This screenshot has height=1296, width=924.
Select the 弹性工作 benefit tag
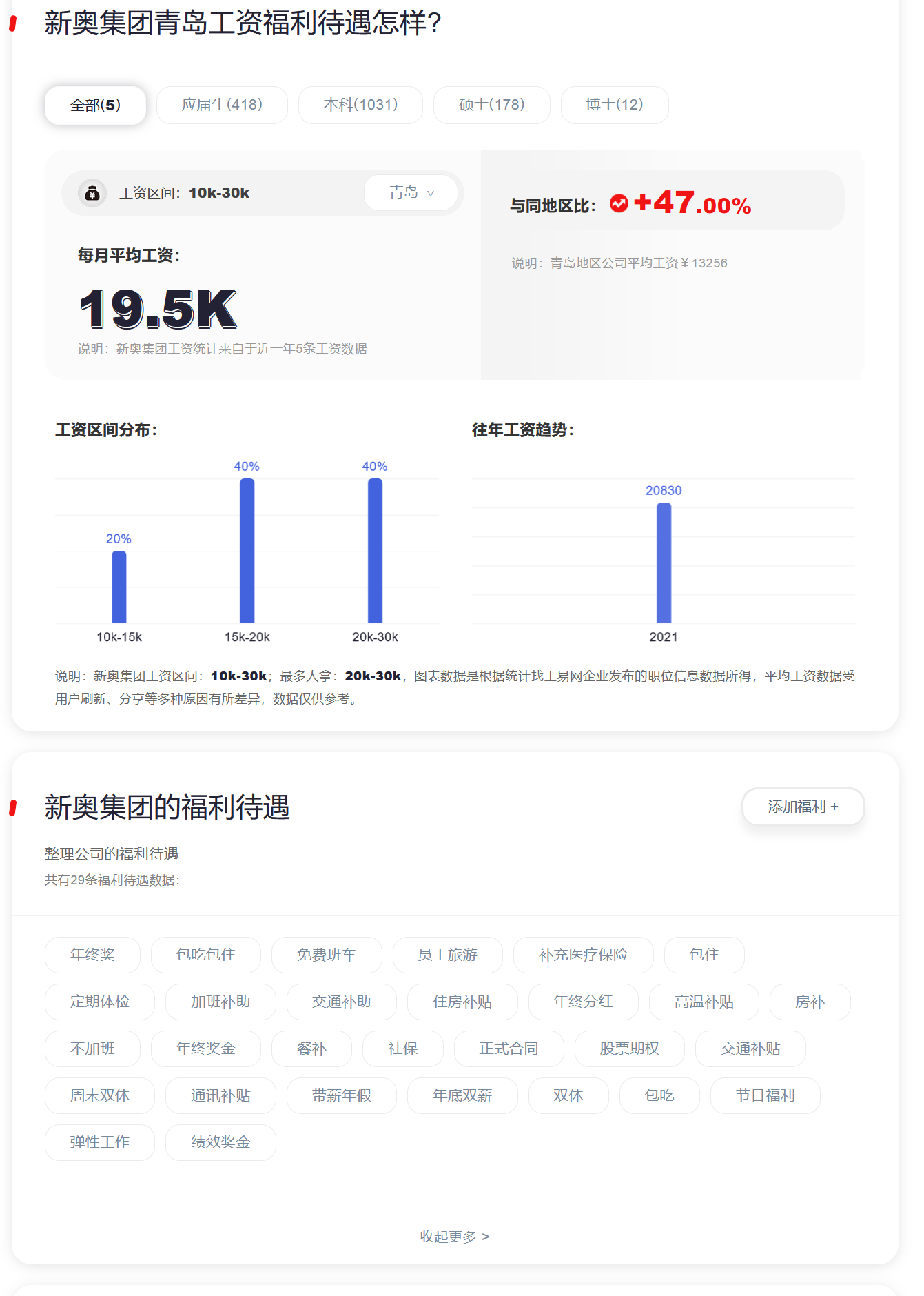99,1142
